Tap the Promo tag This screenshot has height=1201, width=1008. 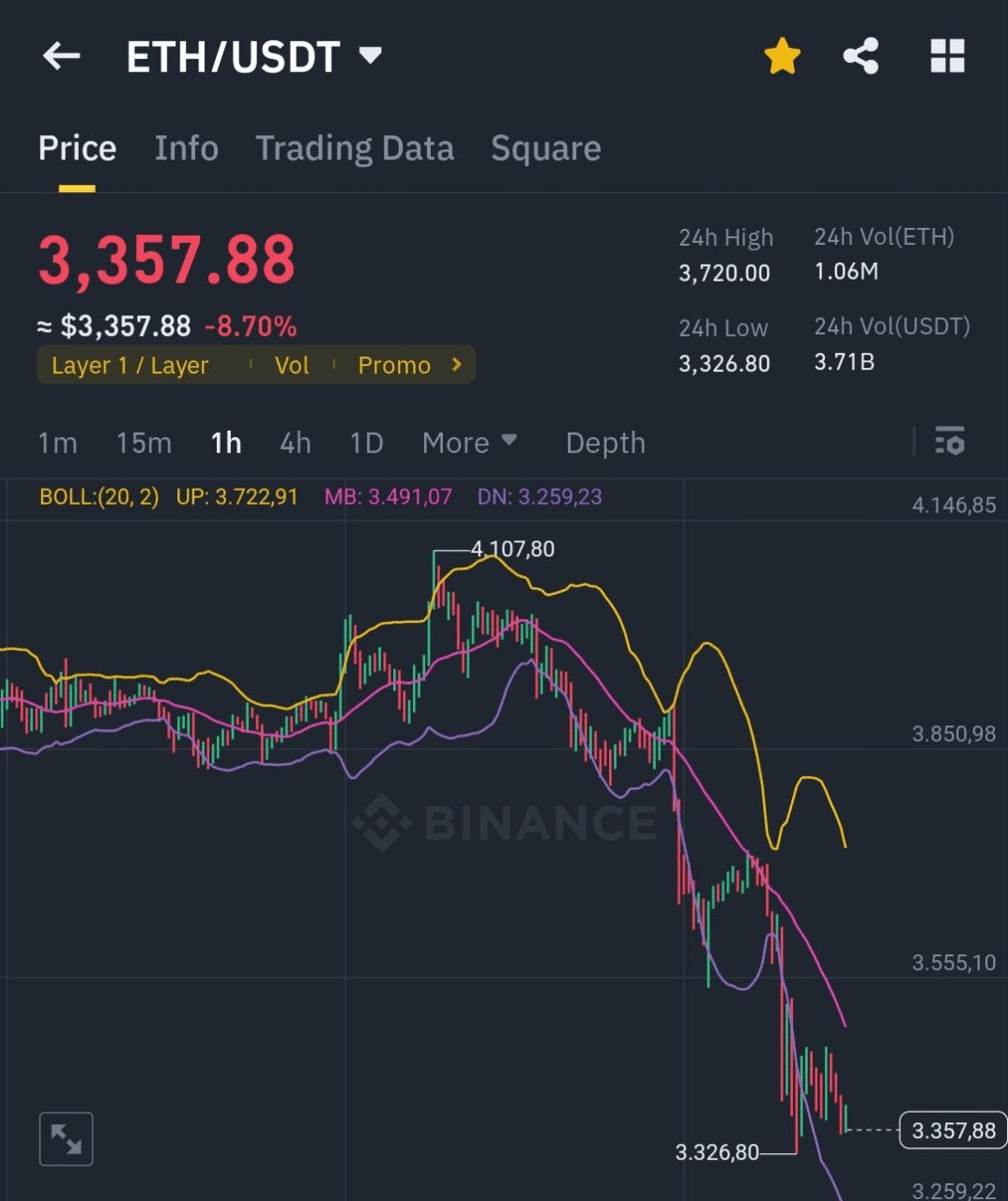point(394,365)
